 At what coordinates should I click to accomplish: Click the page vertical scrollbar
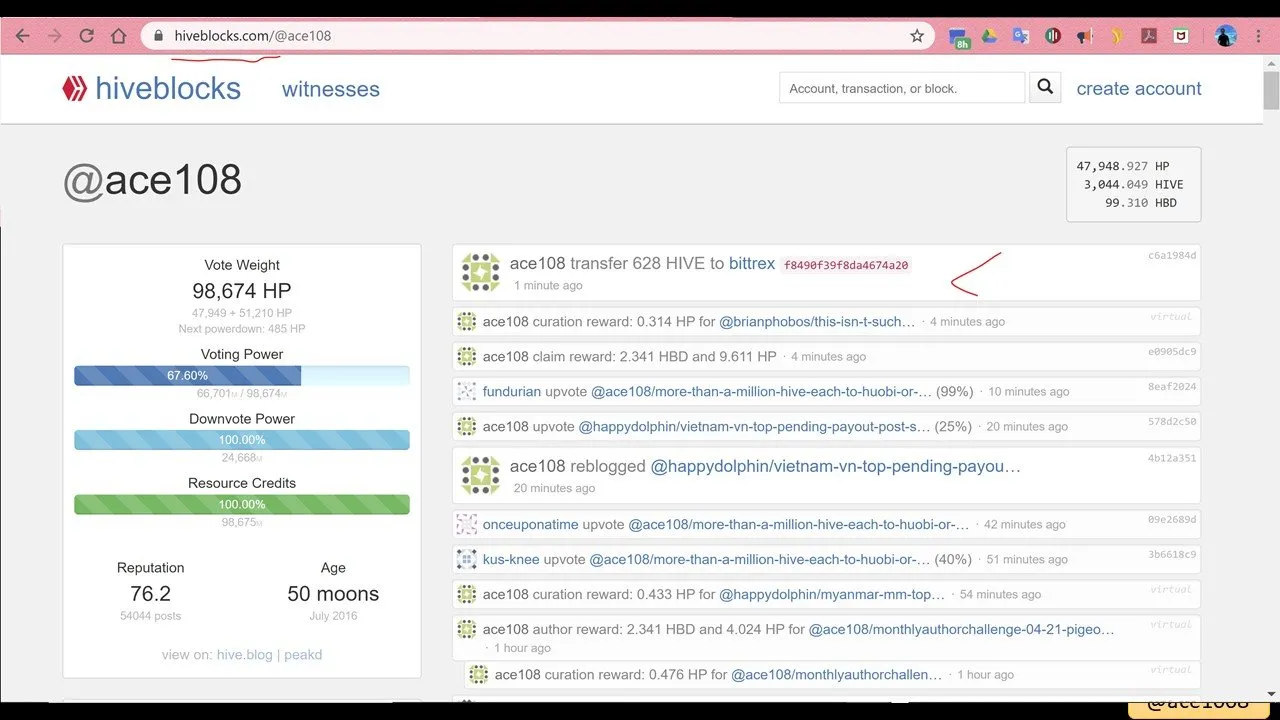click(x=1271, y=92)
